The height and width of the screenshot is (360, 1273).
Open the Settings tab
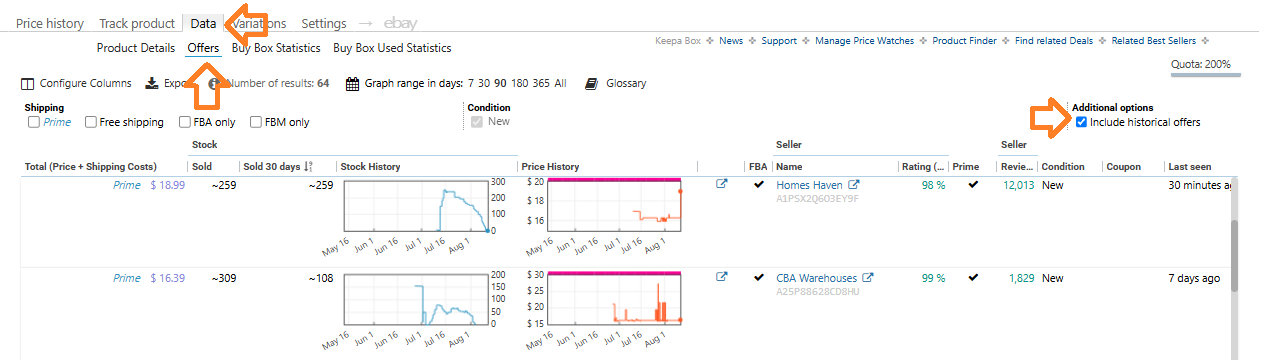pos(324,23)
